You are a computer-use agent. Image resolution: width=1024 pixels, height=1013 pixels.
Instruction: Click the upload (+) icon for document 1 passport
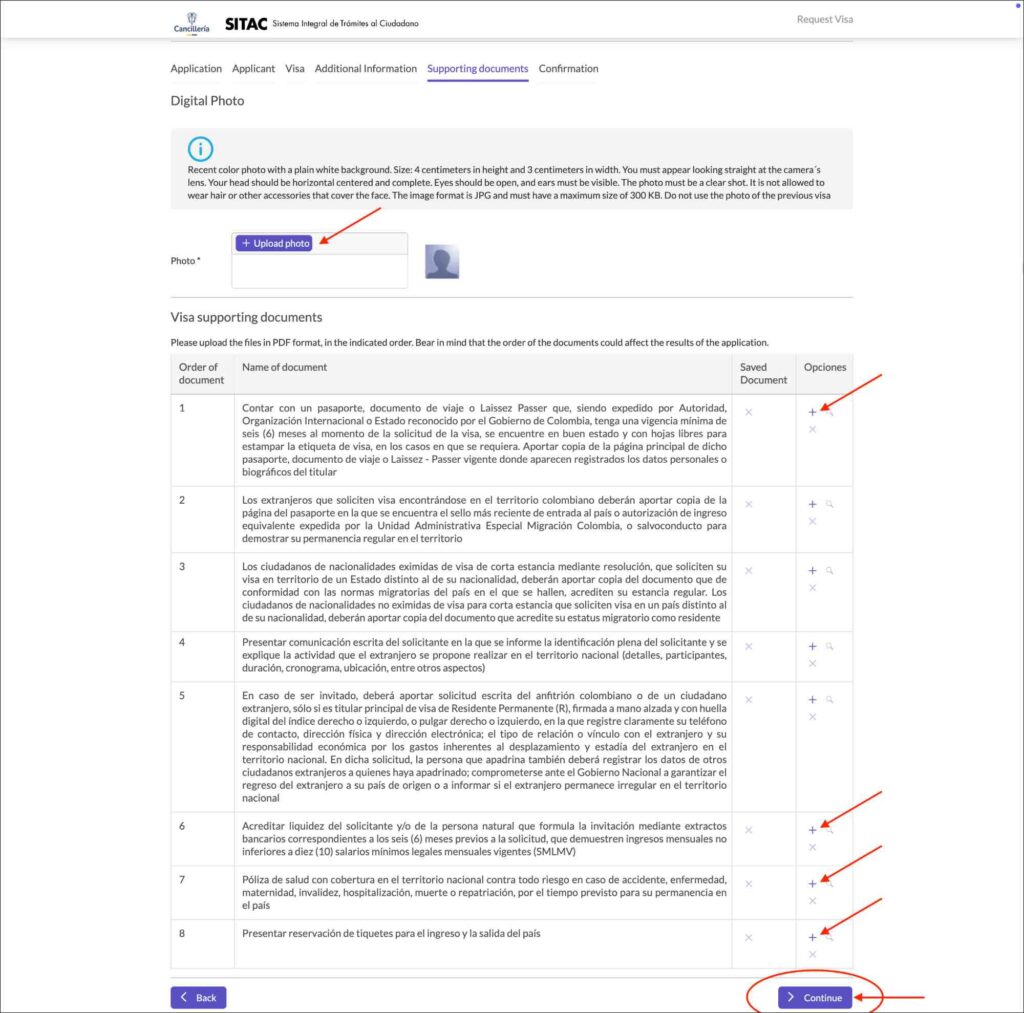(812, 410)
